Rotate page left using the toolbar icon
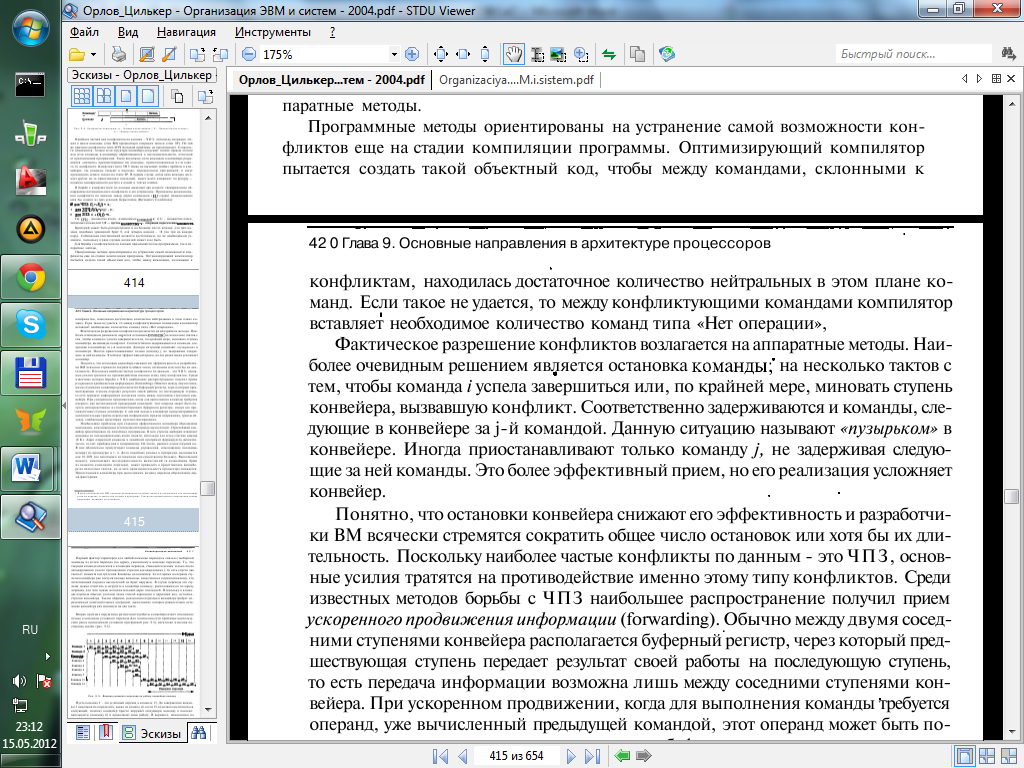This screenshot has width=1024, height=768. (x=197, y=54)
